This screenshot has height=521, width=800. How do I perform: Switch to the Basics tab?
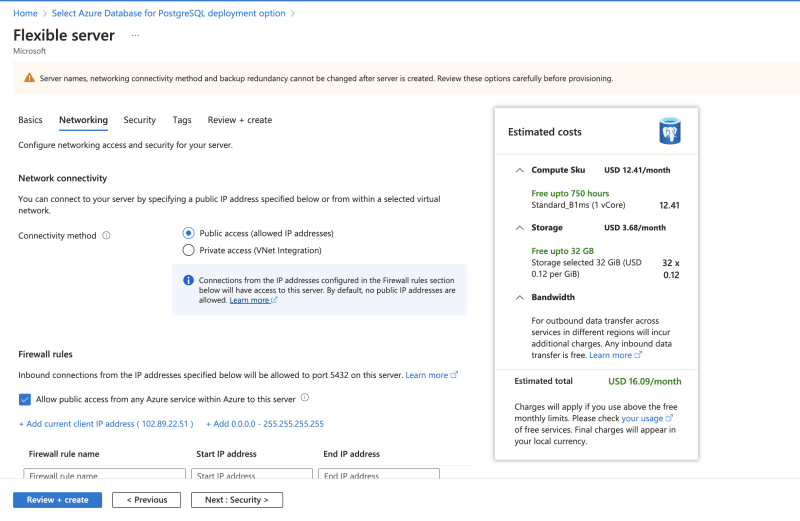click(x=30, y=120)
